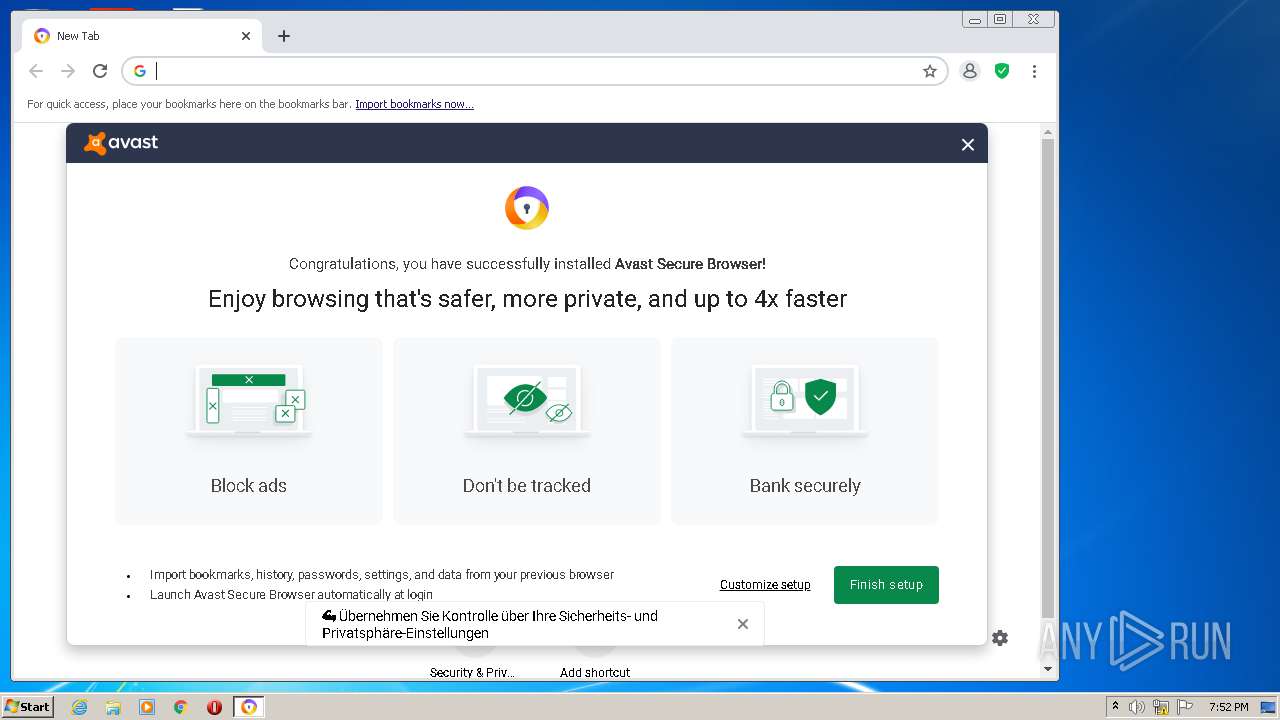
Task: Click the Finish setup button
Action: [x=886, y=585]
